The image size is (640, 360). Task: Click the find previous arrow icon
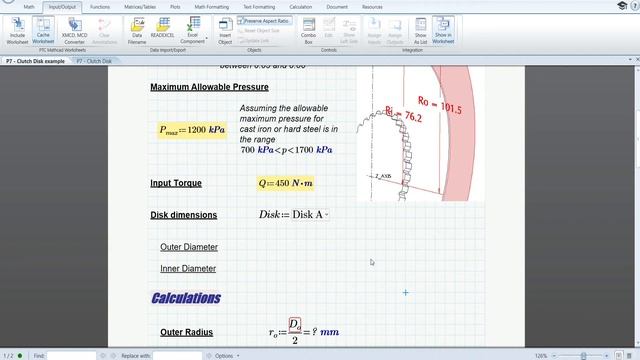point(102,356)
